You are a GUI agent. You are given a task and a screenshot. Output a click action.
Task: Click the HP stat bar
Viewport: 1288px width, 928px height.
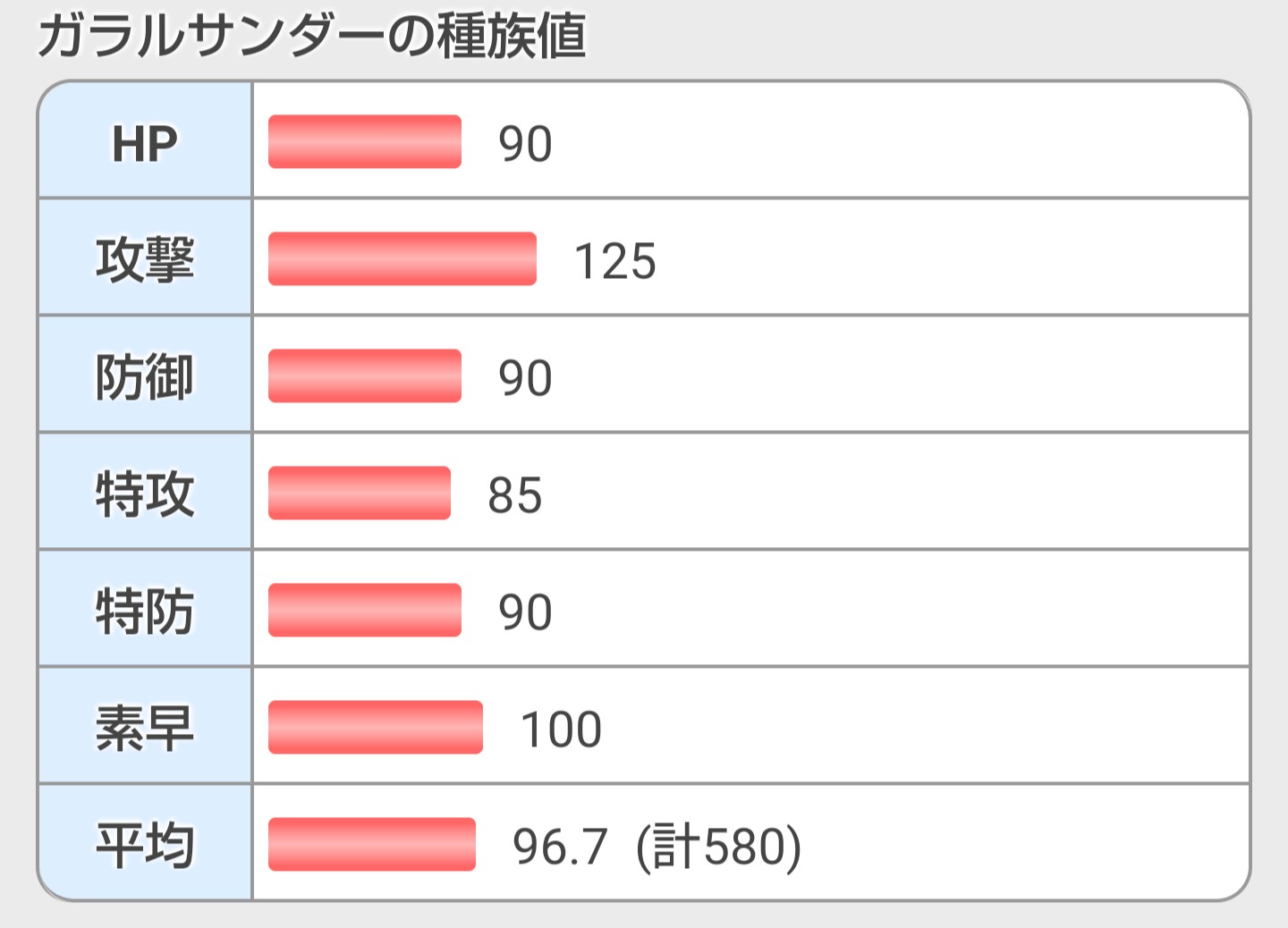click(x=365, y=141)
